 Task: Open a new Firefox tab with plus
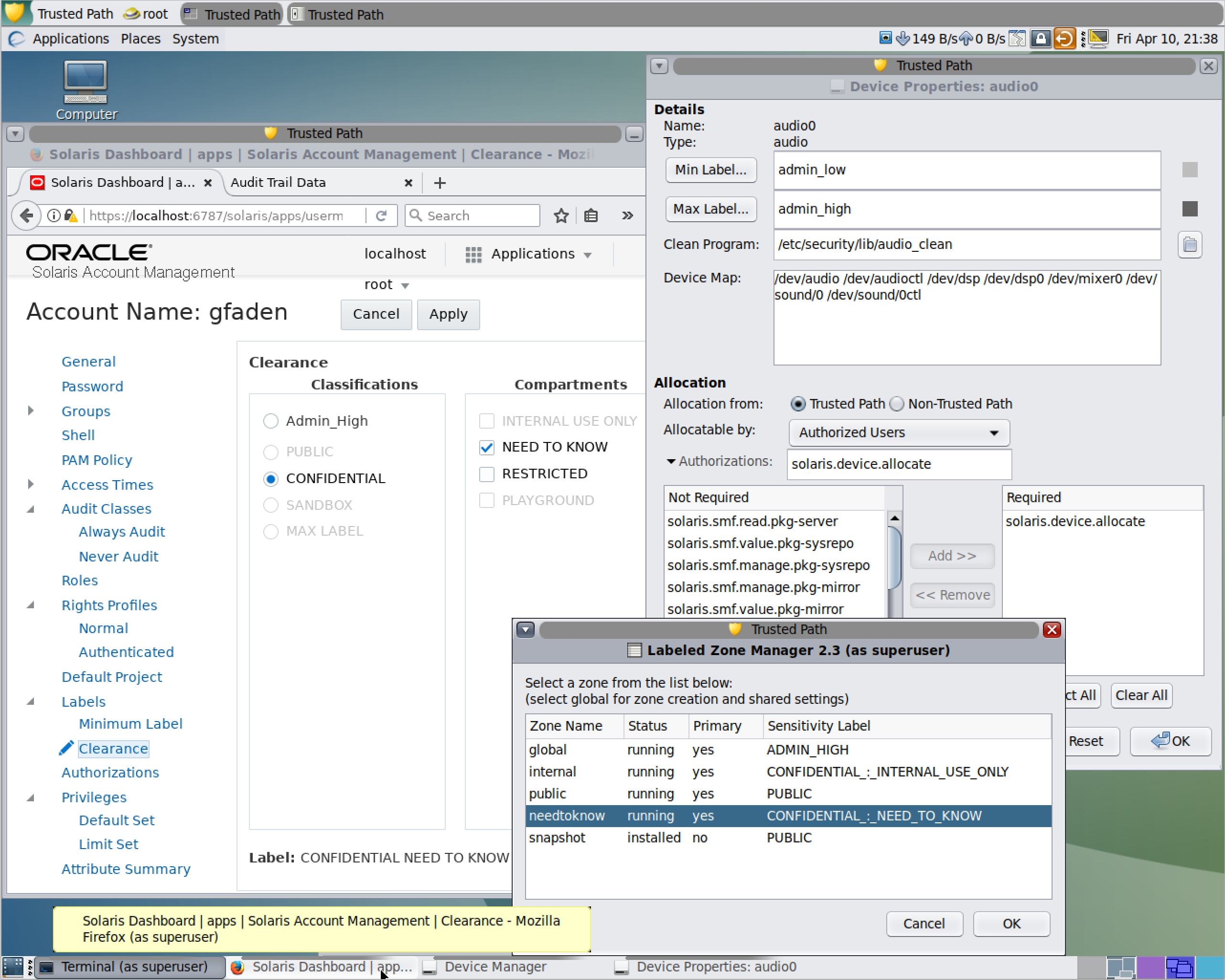[x=440, y=183]
